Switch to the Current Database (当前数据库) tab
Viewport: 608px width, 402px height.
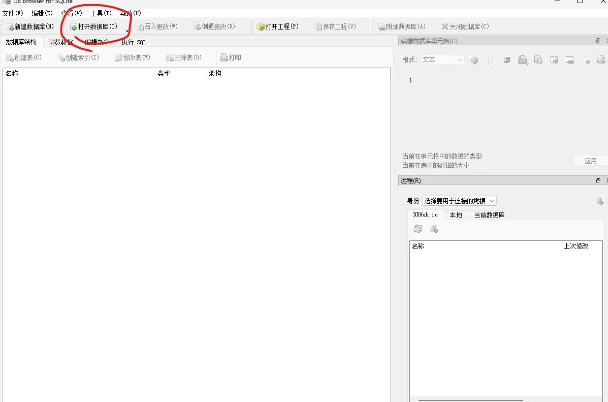[x=489, y=214]
